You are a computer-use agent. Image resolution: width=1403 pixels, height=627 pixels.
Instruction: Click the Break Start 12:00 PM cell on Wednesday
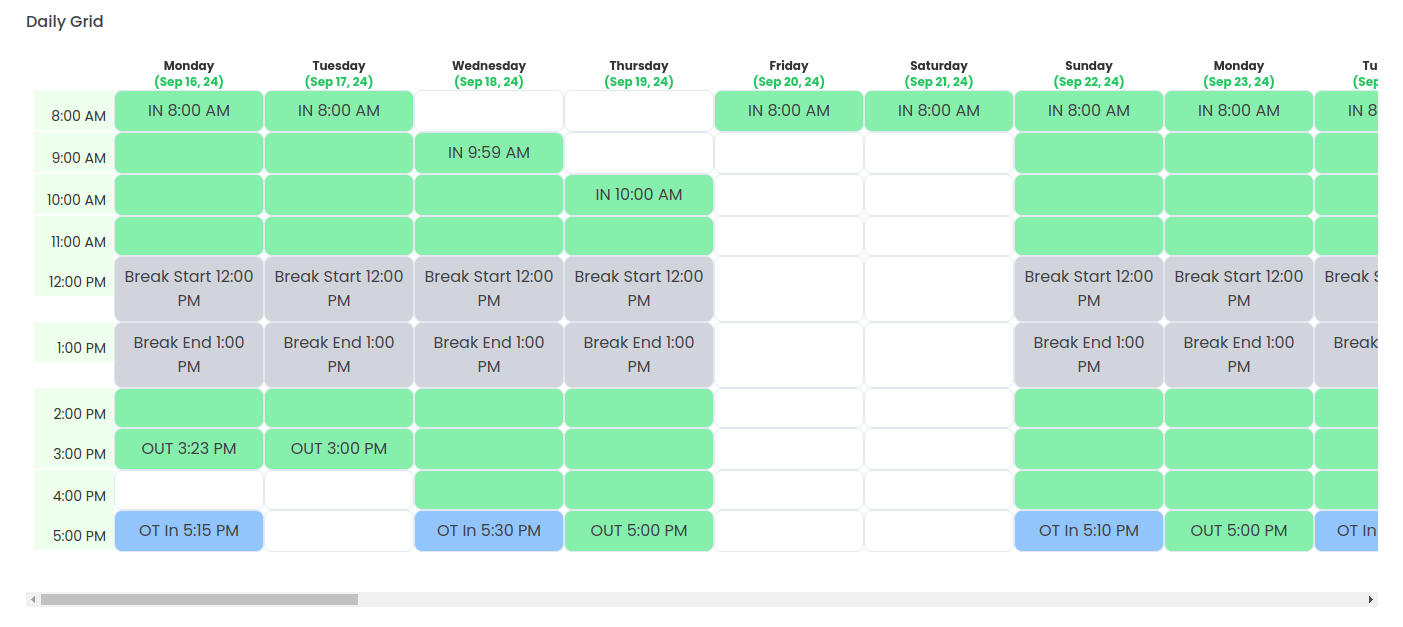[489, 288]
